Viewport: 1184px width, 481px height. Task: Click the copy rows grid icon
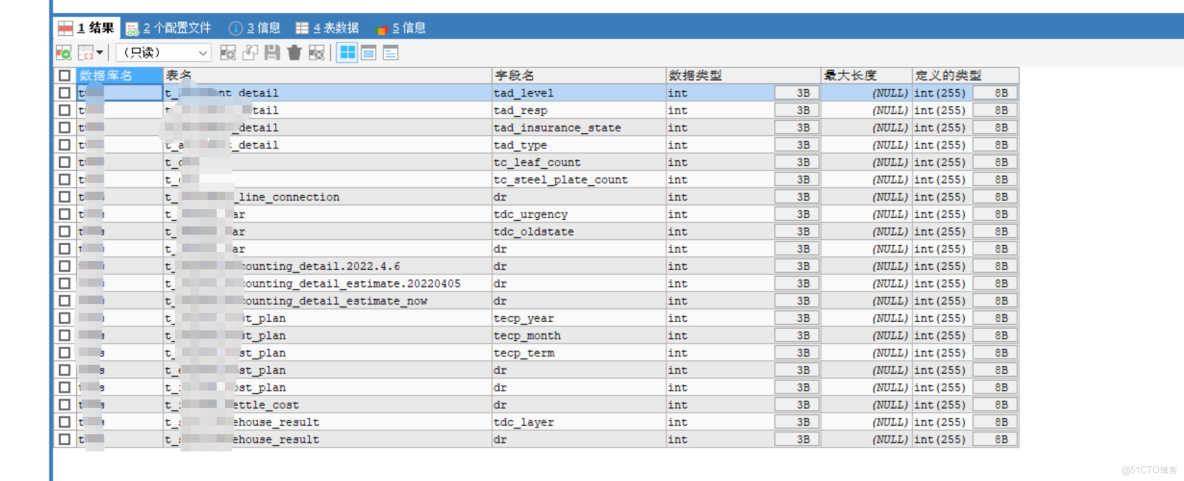[x=85, y=53]
